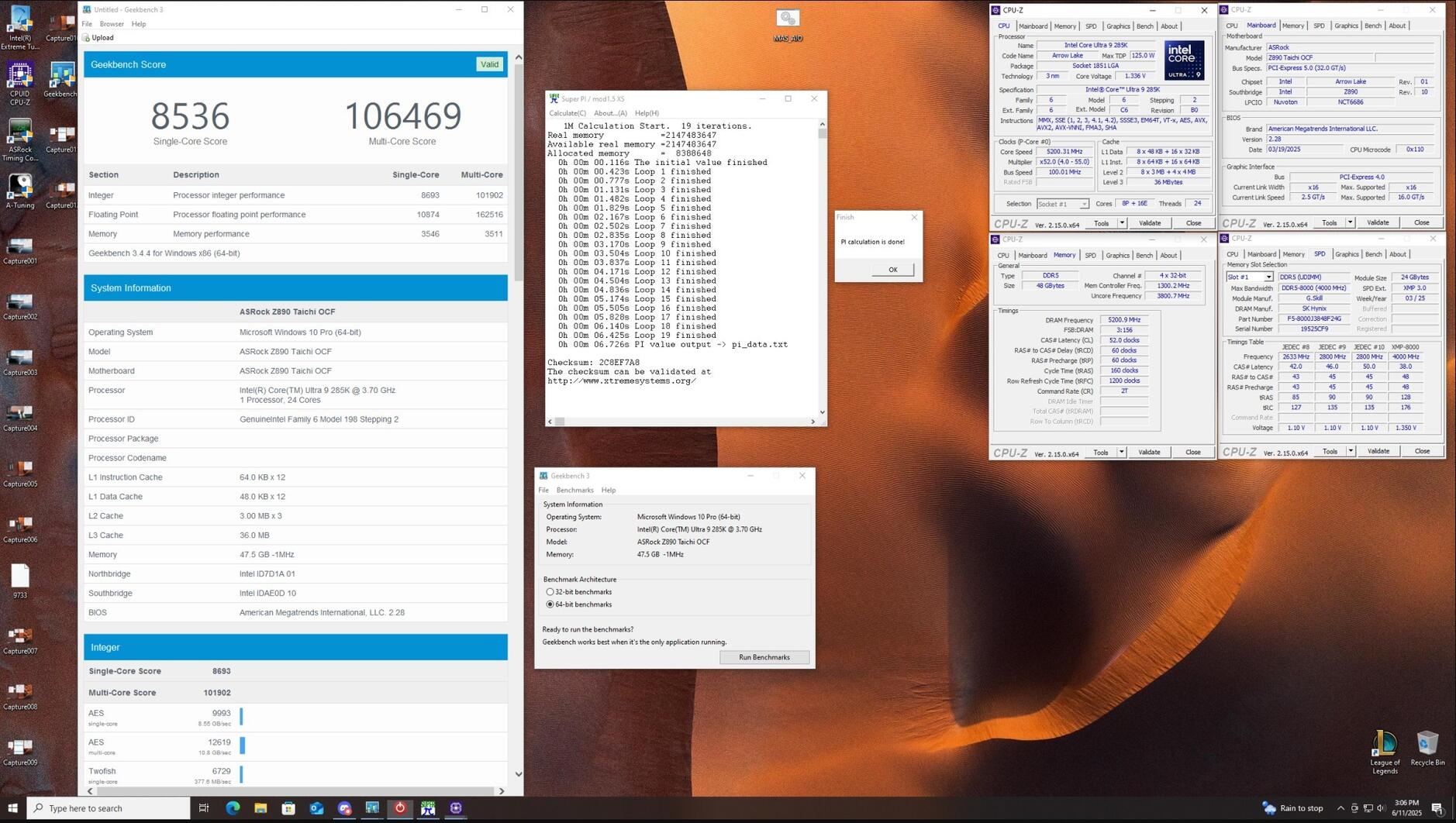Viewport: 1456px width, 823px height.
Task: Select the Capture008 desktop file
Action: [x=19, y=697]
